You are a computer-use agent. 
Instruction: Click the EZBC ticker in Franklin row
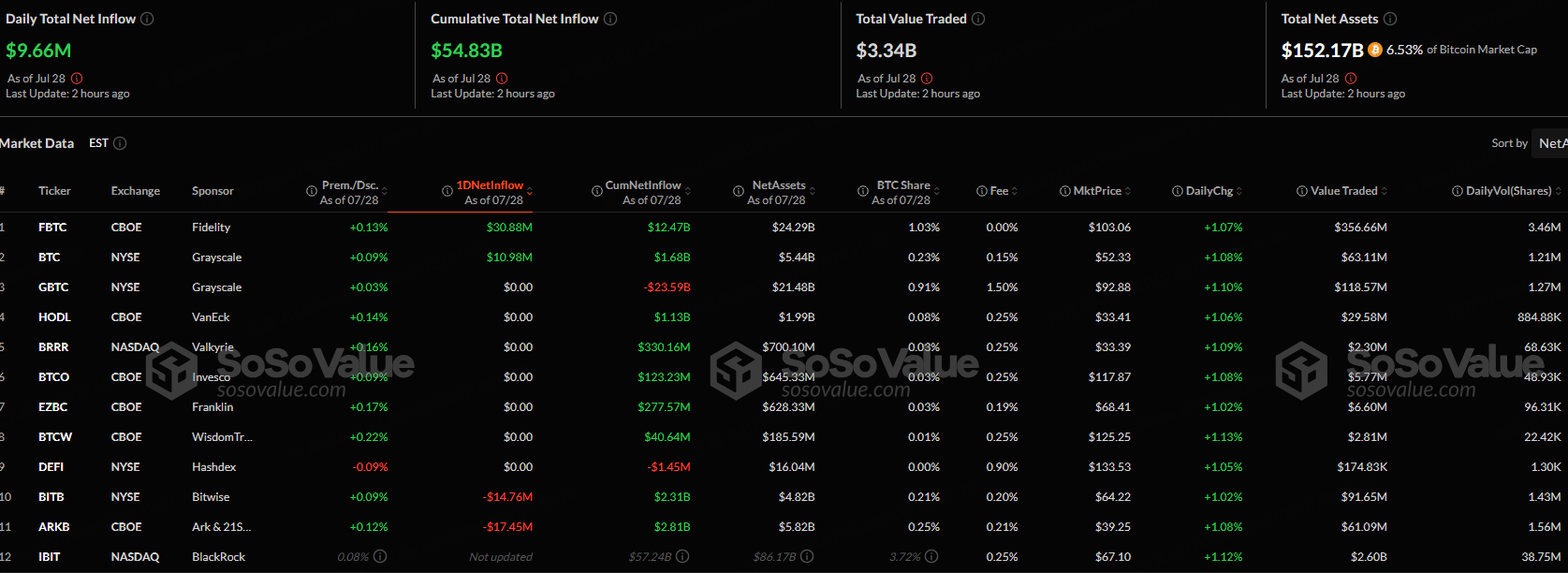52,407
